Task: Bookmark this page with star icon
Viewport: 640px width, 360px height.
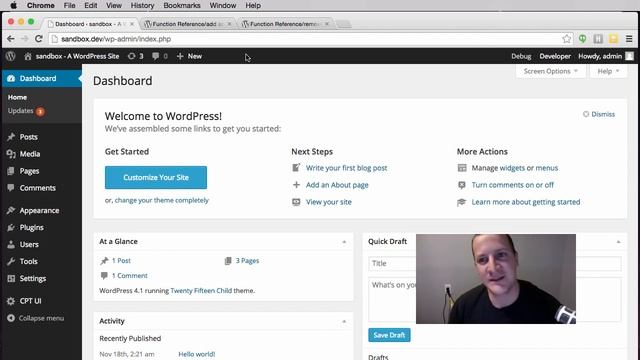Action: pos(567,39)
